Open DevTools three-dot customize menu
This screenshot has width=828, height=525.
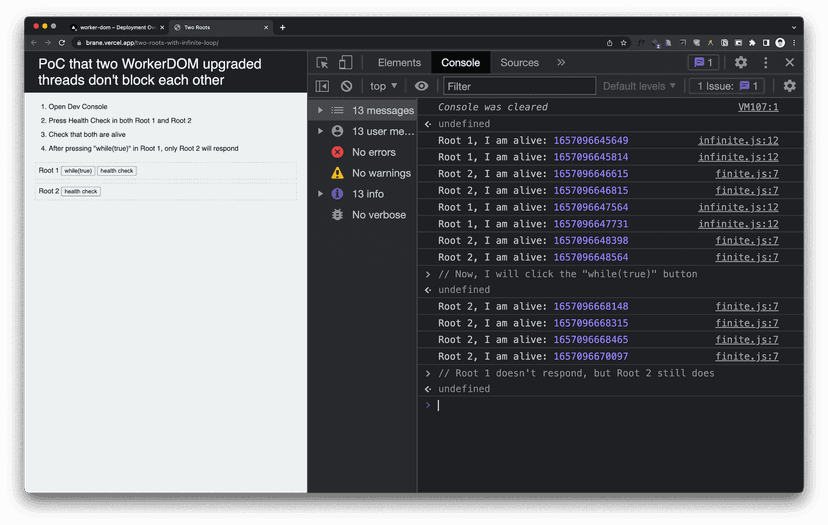[766, 62]
